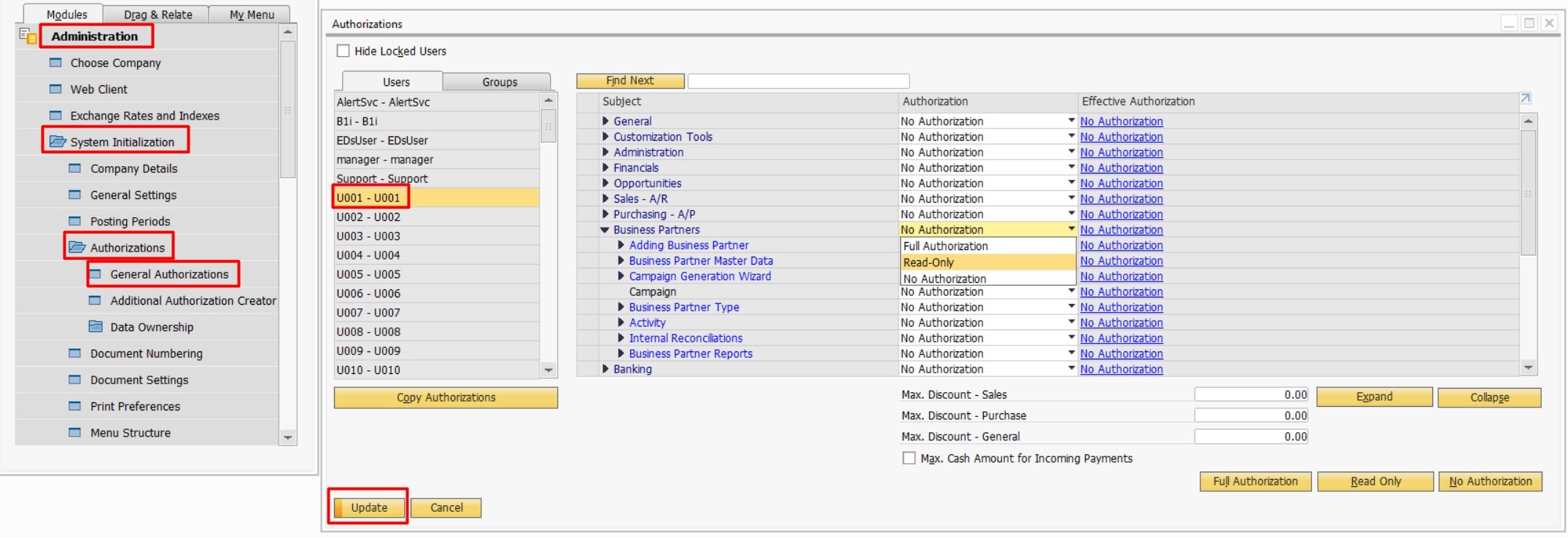This screenshot has width=1568, height=538.
Task: Click the General Authorizations item icon
Action: coord(95,274)
